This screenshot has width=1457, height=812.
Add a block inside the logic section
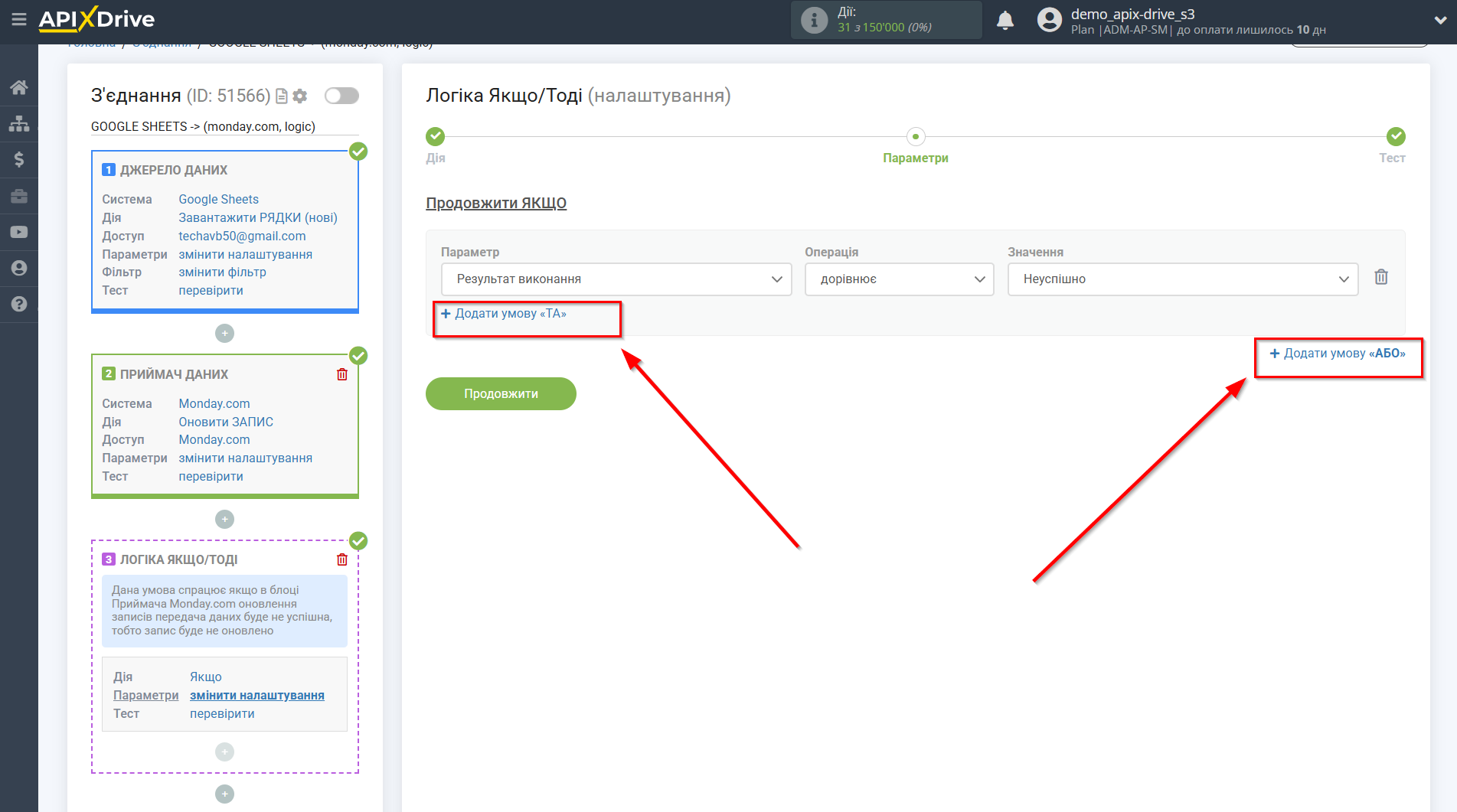224,752
